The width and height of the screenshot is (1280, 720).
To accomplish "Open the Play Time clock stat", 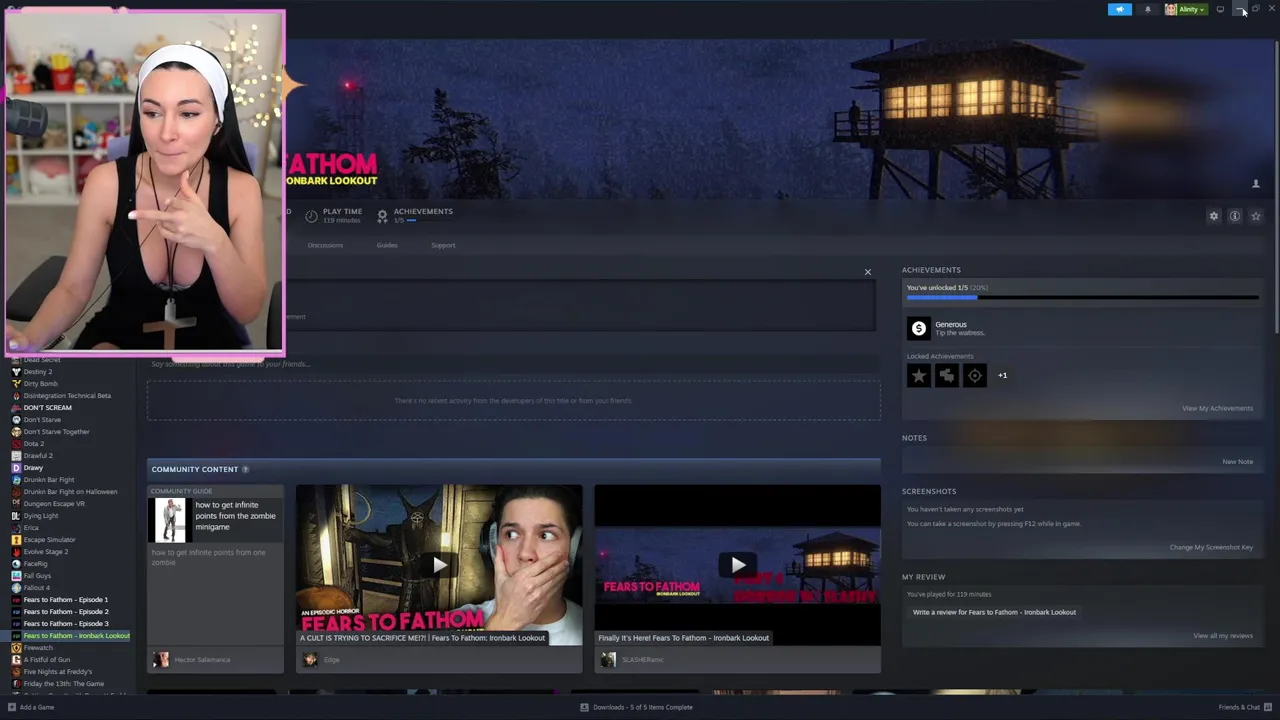I will tap(334, 215).
